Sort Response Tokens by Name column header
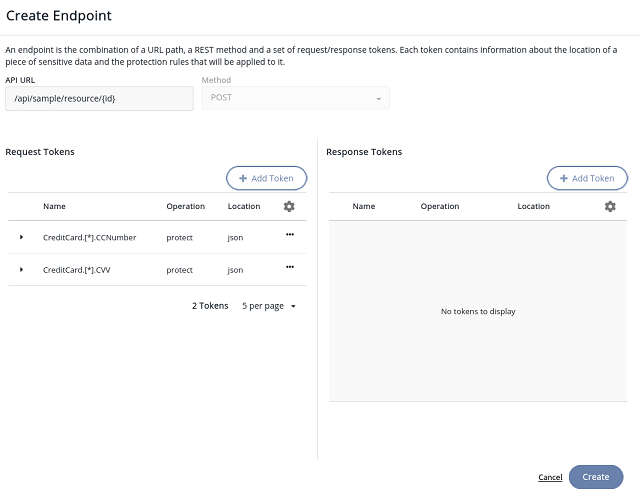The width and height of the screenshot is (641, 492). [x=364, y=206]
